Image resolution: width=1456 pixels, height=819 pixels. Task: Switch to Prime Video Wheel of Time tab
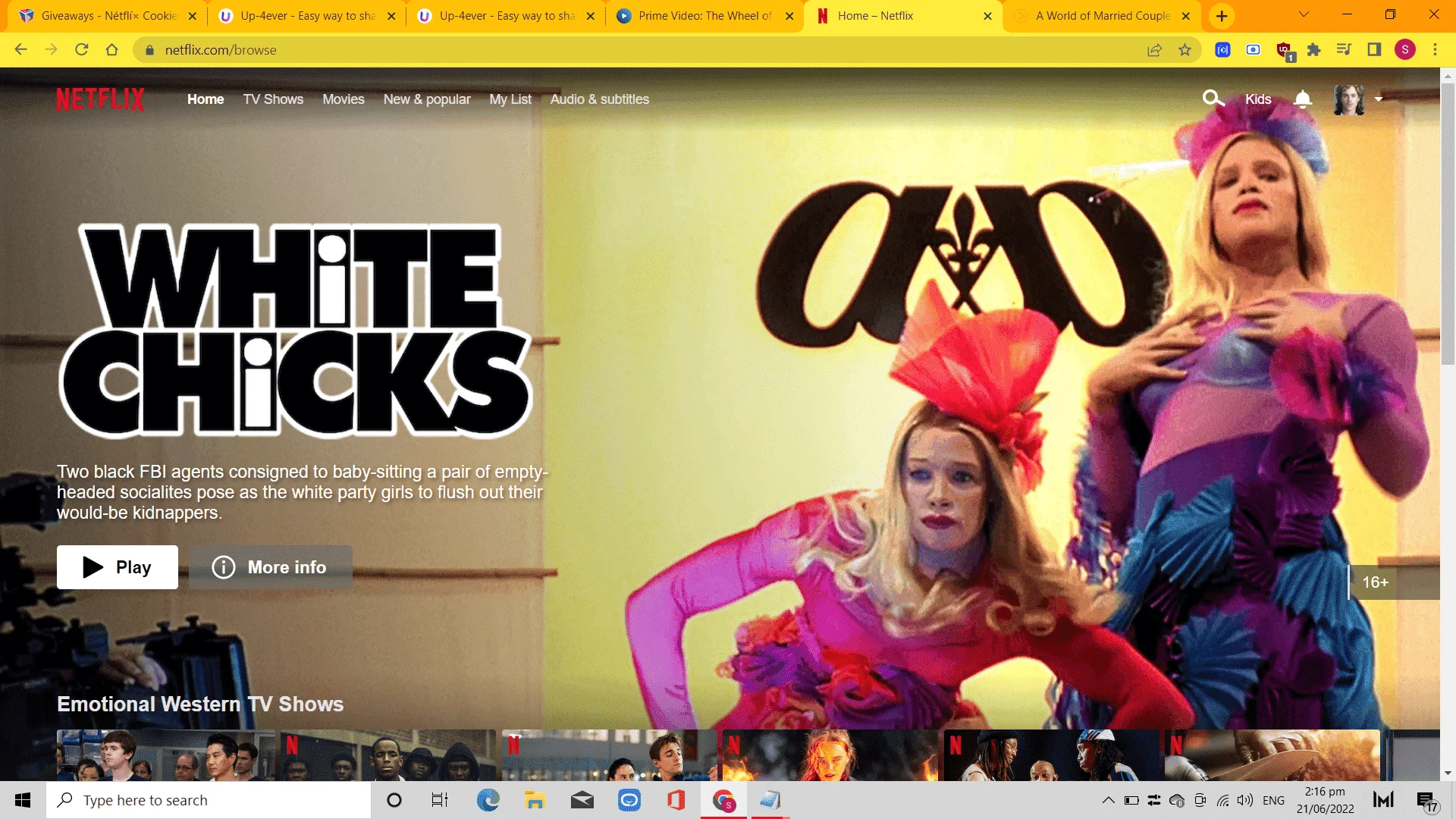[x=704, y=16]
